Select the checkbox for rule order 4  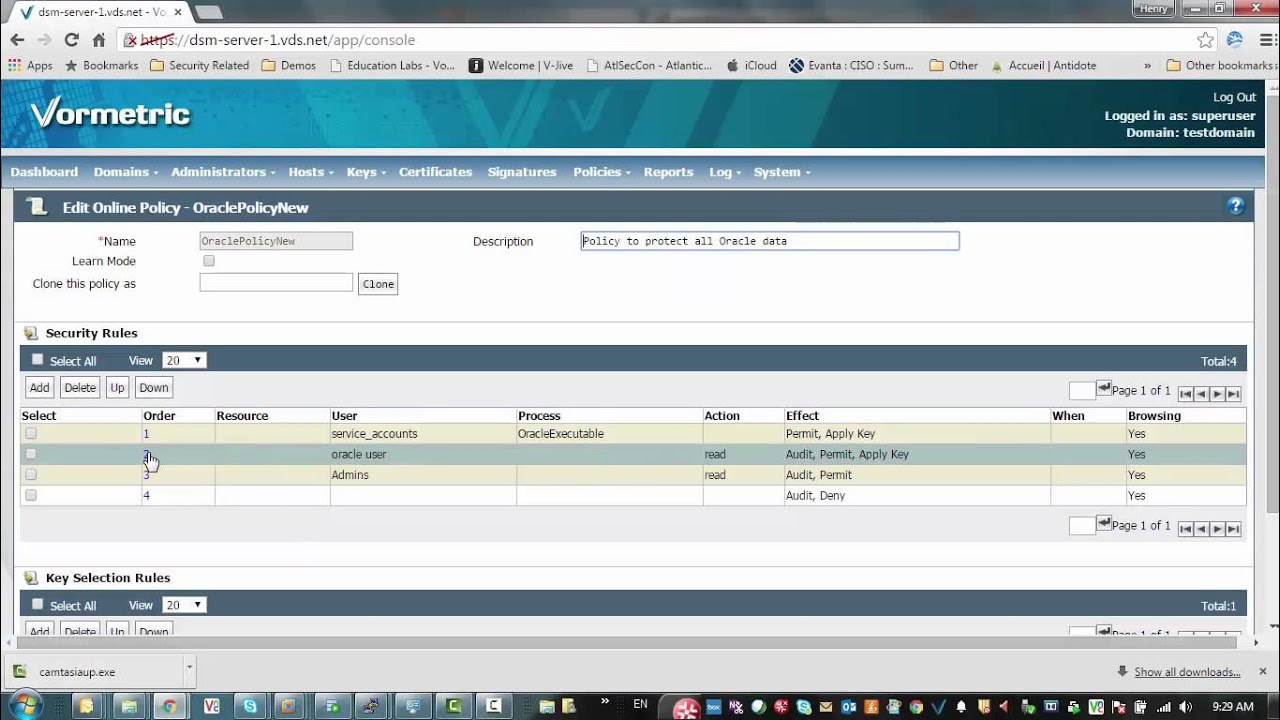coord(31,495)
